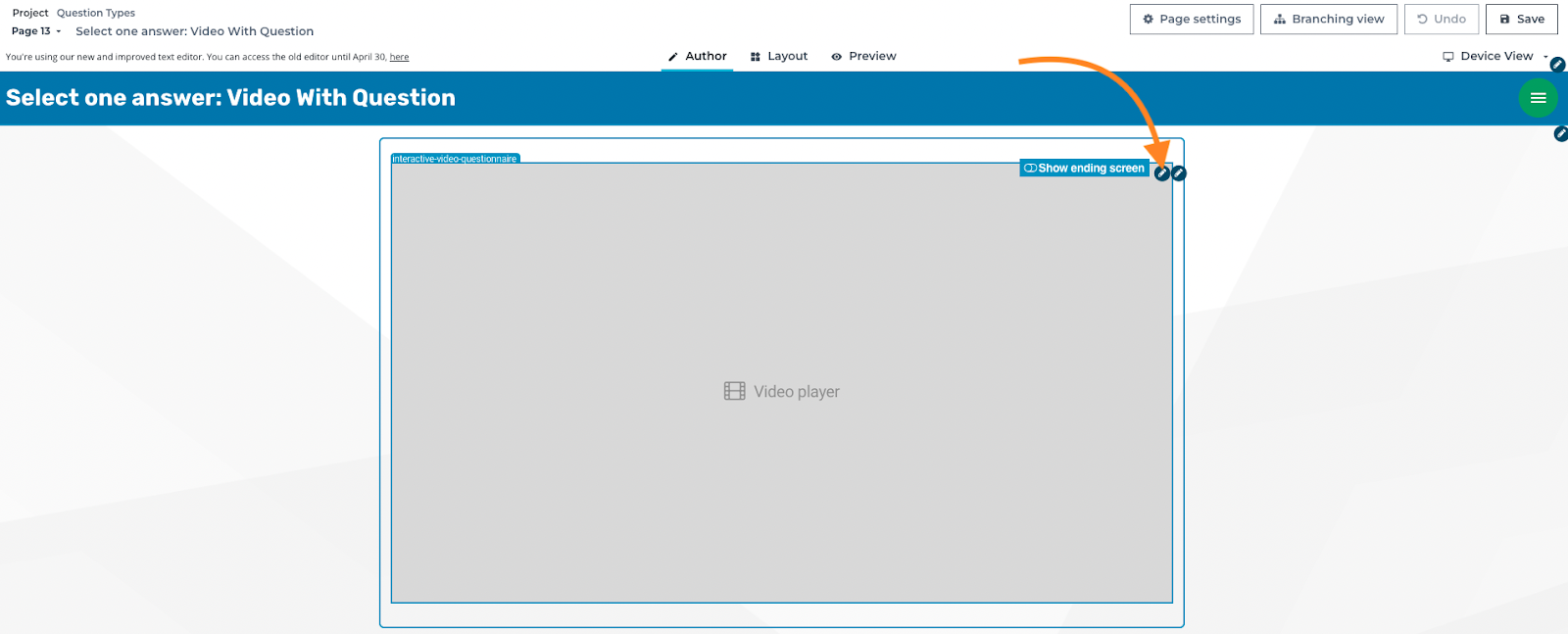Click the 'Project' label
This screenshot has height=634, width=1568.
[x=30, y=13]
